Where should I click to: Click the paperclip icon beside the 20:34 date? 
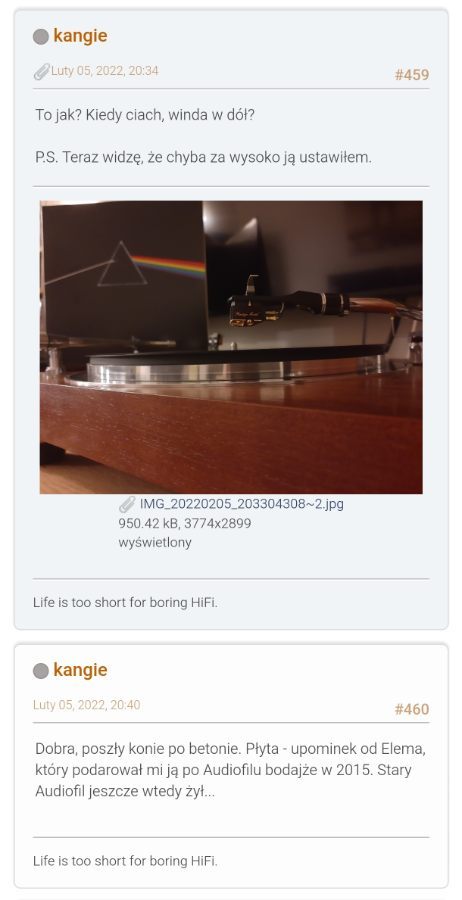point(41,71)
